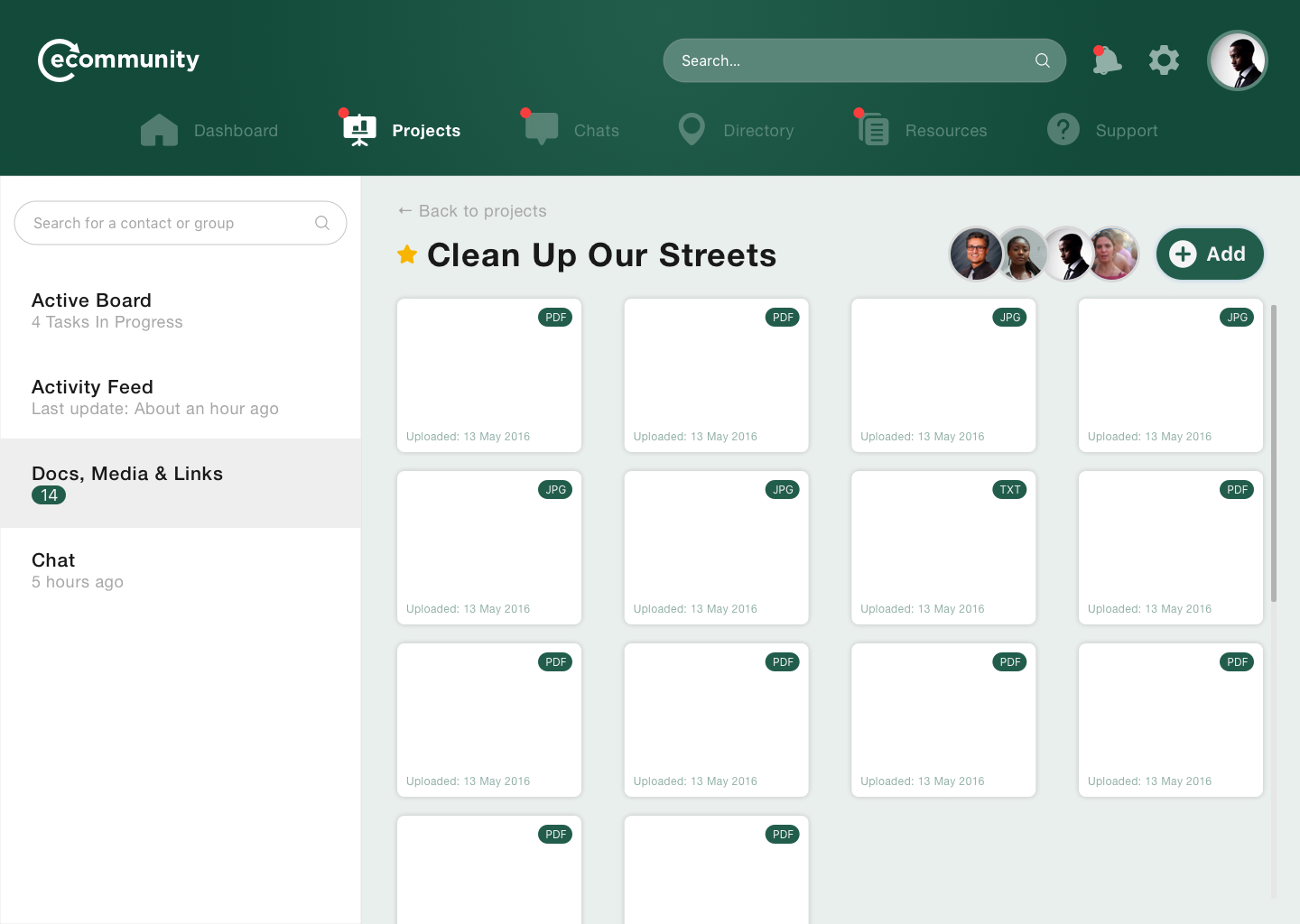Screen dimensions: 1300x924
Task: Go back via Back to projects link
Action: coord(473,211)
